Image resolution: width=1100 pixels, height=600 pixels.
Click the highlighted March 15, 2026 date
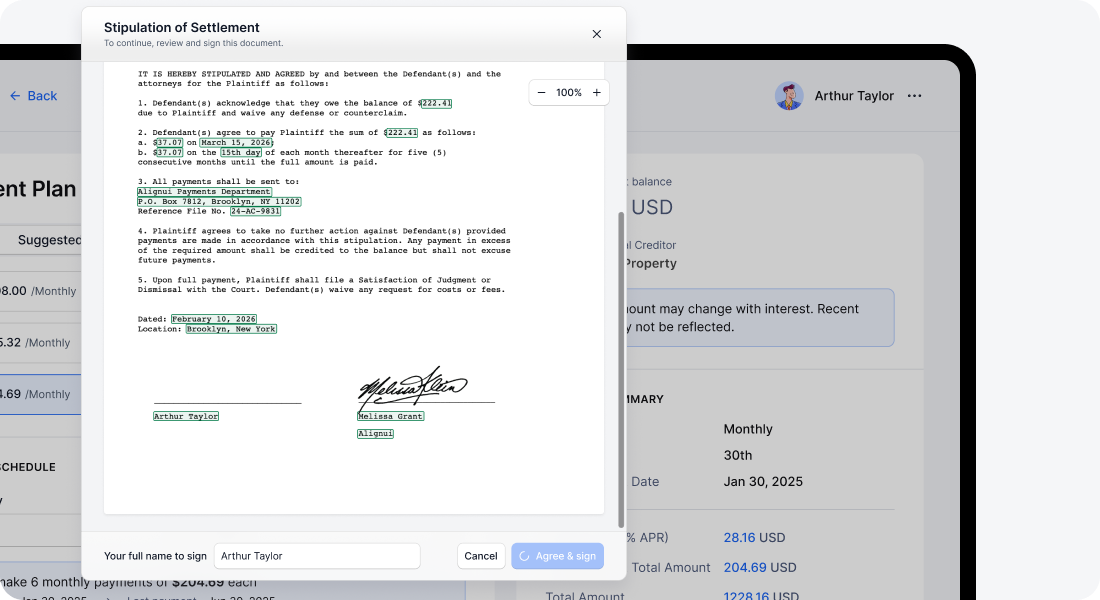(x=236, y=142)
